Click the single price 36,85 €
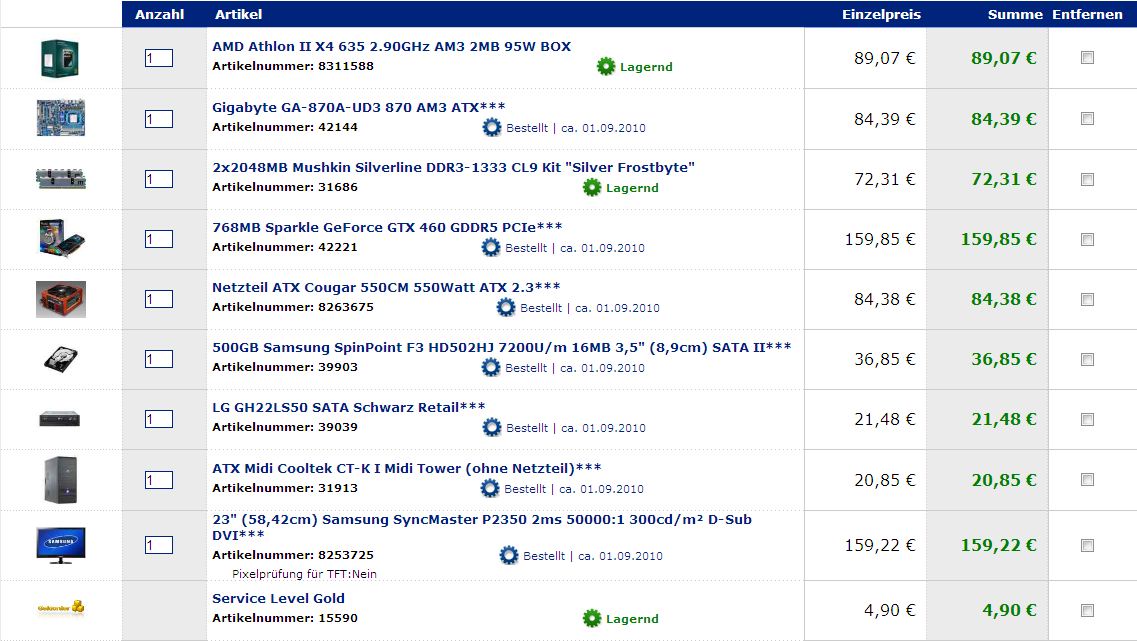The height and width of the screenshot is (641, 1137). [x=885, y=359]
